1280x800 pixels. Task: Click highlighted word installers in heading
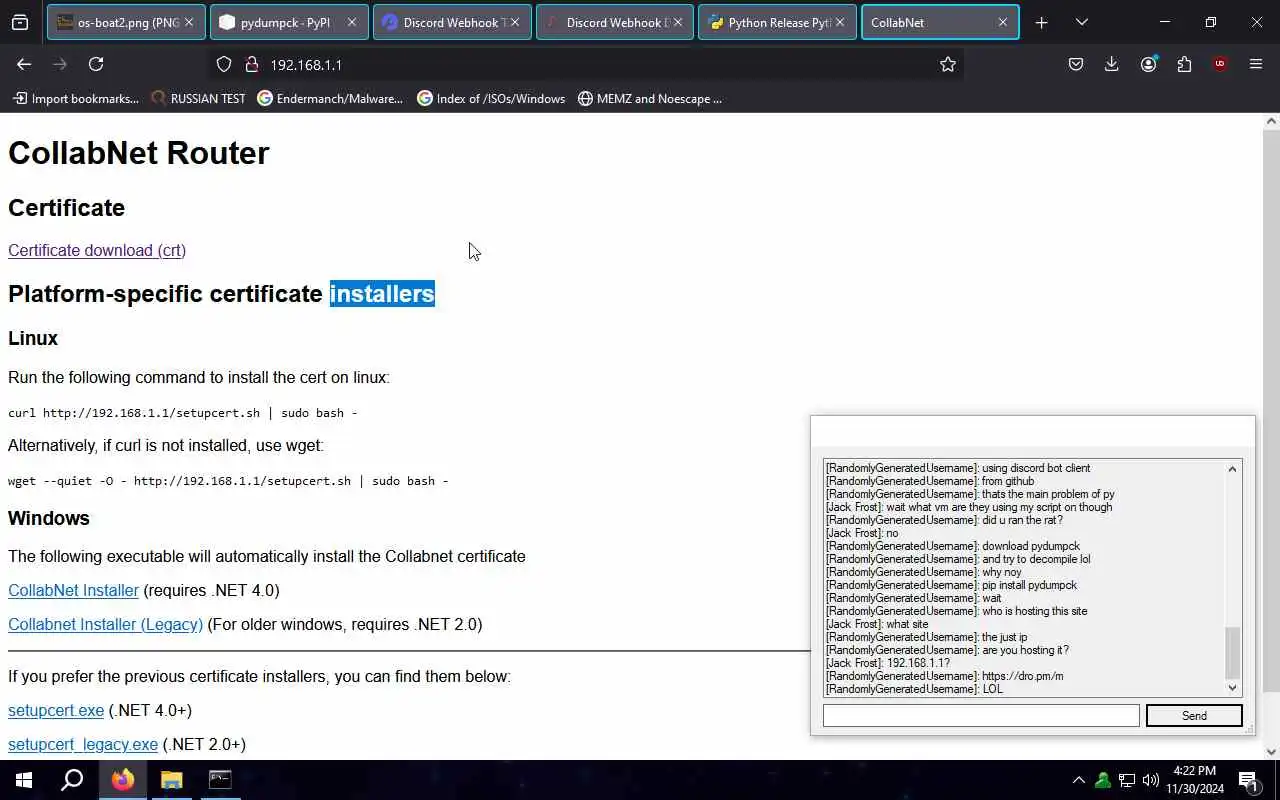pyautogui.click(x=382, y=293)
